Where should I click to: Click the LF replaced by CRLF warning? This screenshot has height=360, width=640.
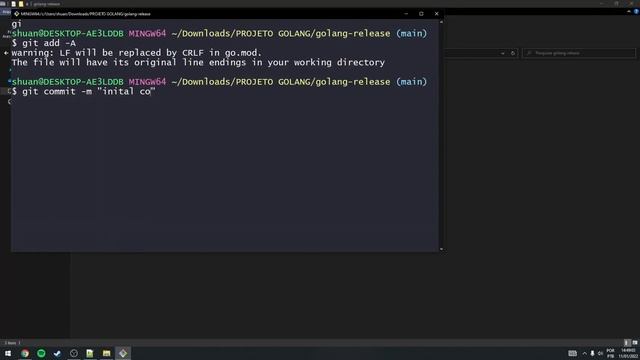(x=136, y=53)
